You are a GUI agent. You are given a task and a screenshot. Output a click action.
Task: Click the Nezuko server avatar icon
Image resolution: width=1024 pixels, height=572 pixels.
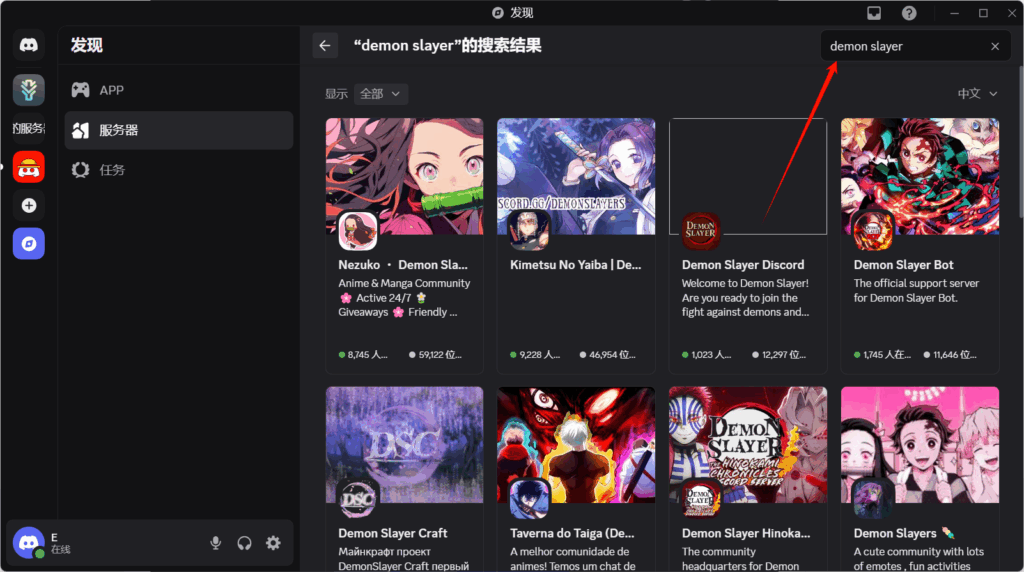click(x=358, y=230)
